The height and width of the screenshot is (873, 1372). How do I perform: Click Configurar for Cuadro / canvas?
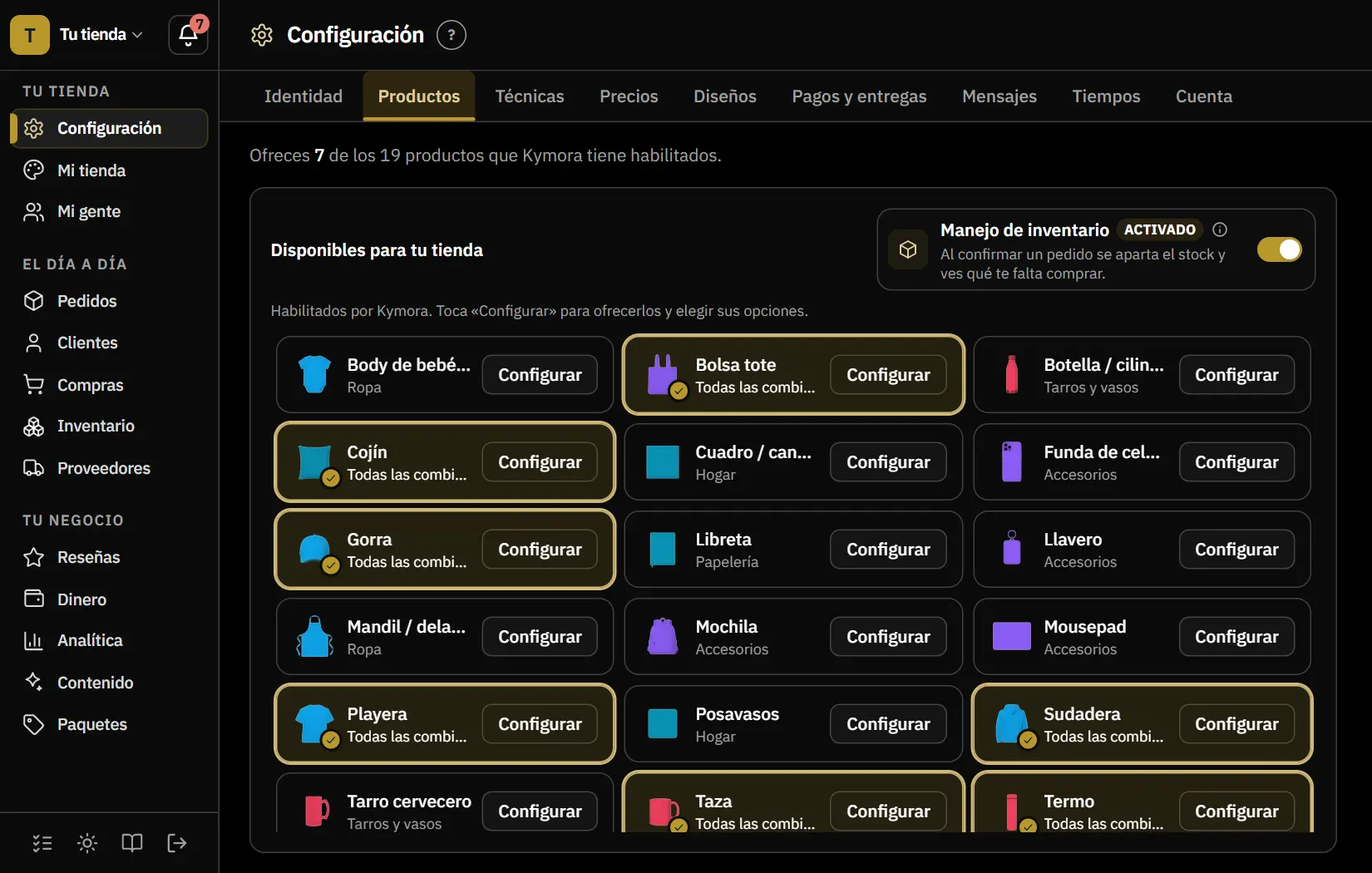pos(888,462)
